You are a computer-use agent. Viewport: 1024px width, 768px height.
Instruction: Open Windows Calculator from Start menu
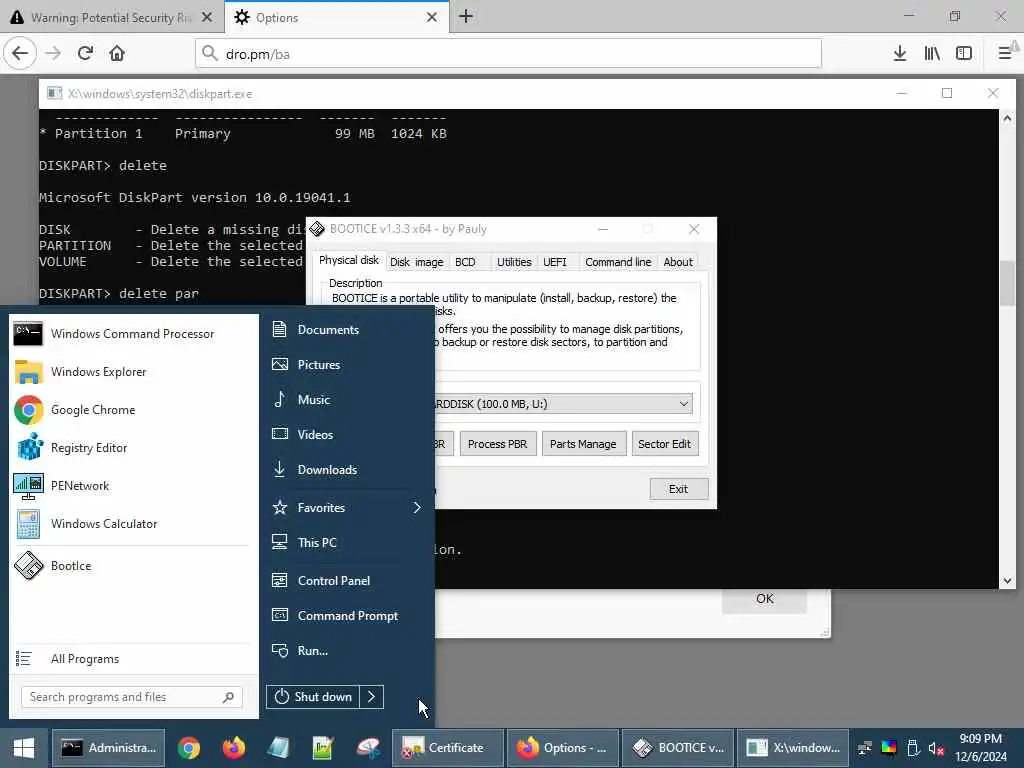click(x=133, y=524)
